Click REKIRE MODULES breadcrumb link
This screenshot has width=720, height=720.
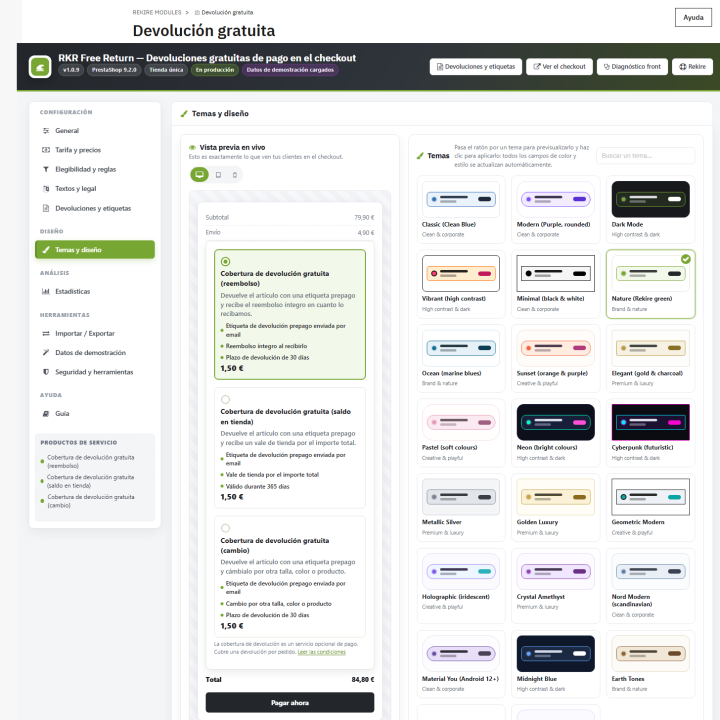(157, 12)
